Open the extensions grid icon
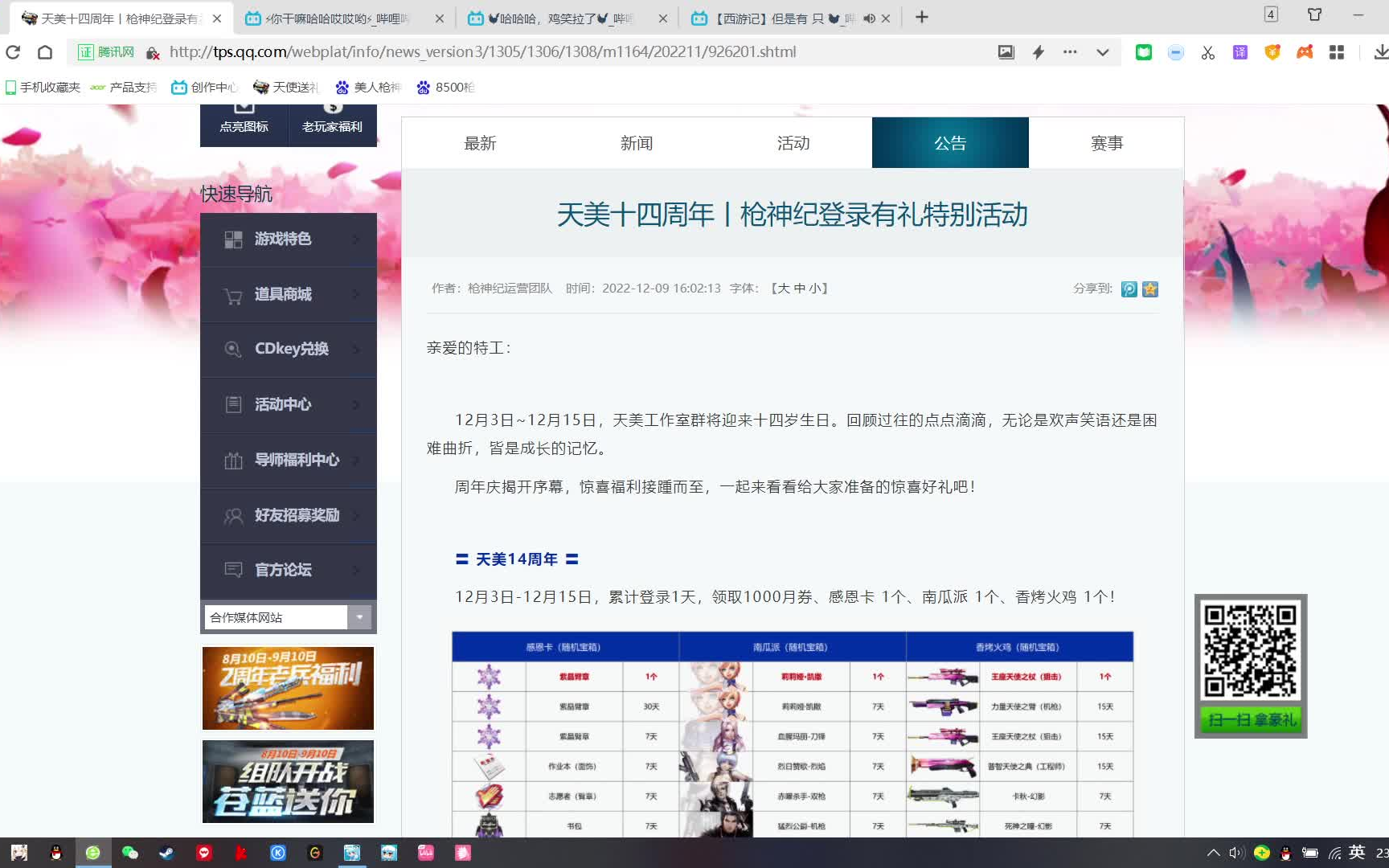The image size is (1389, 868). pos(1337,52)
